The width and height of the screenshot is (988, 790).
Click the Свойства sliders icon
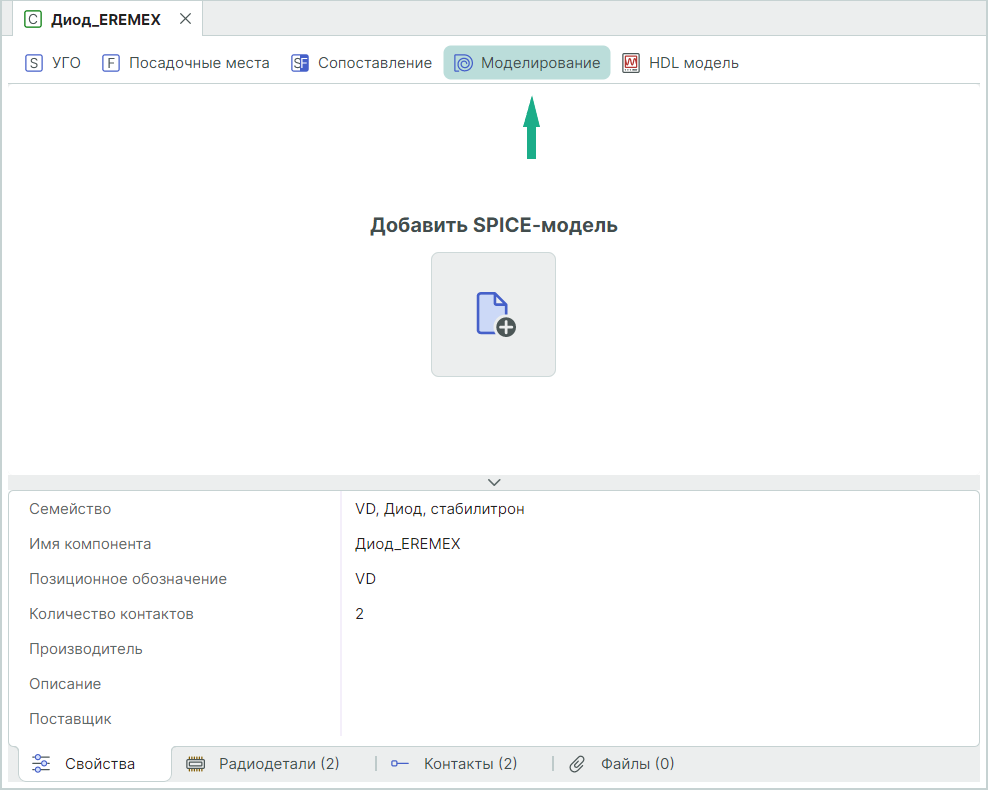click(41, 764)
